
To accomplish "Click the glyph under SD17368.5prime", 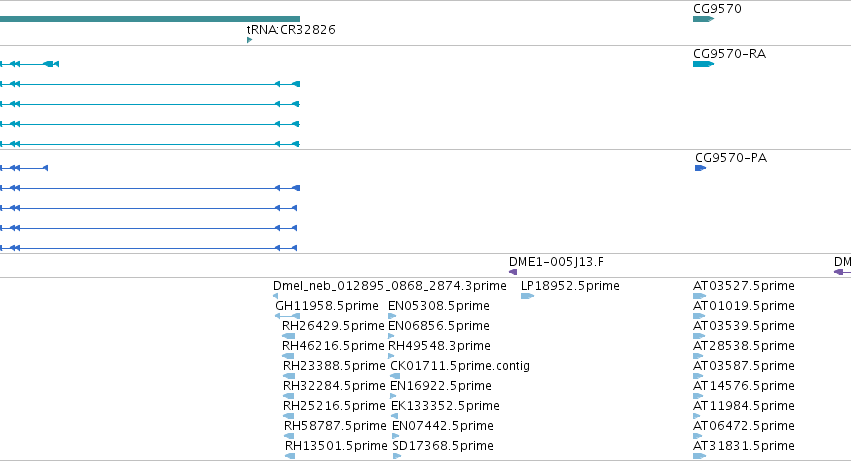I will [x=397, y=456].
